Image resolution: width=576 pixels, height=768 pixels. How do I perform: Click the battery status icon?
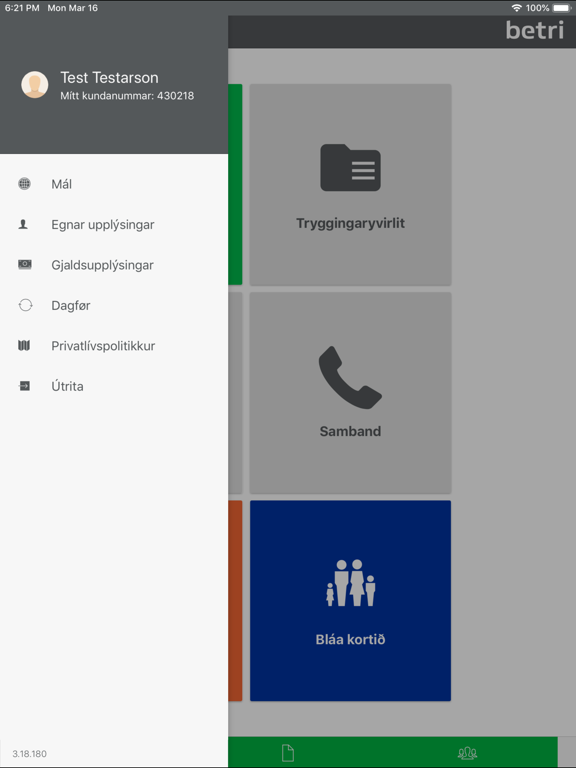(x=562, y=8)
